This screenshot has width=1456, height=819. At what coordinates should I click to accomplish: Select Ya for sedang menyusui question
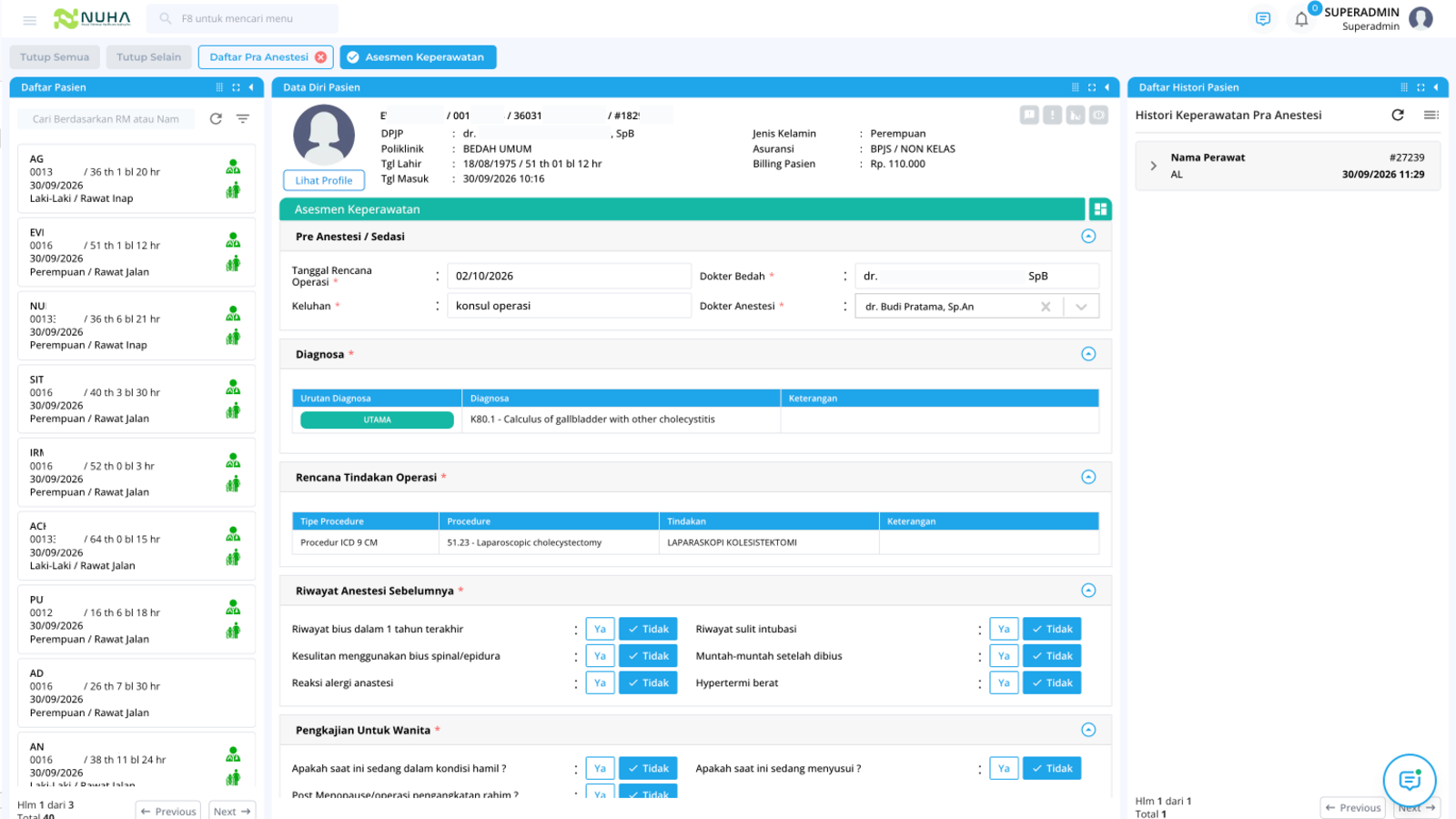[x=1004, y=768]
